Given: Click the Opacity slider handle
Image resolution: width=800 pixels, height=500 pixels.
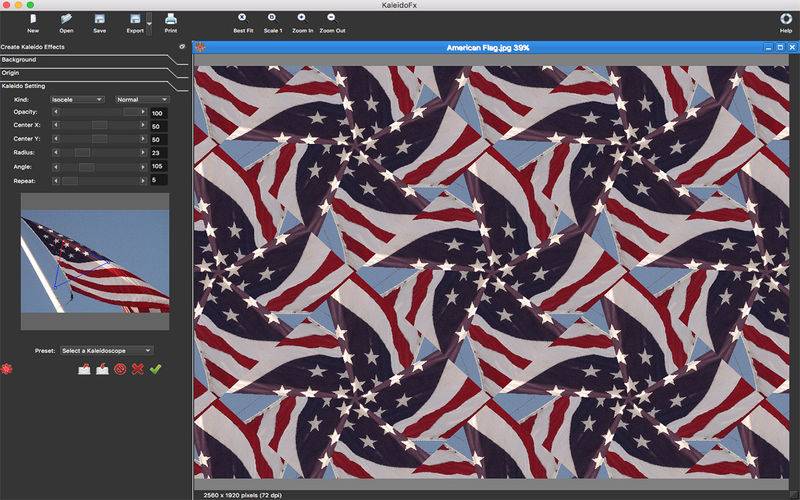Looking at the screenshot, I should [x=132, y=112].
